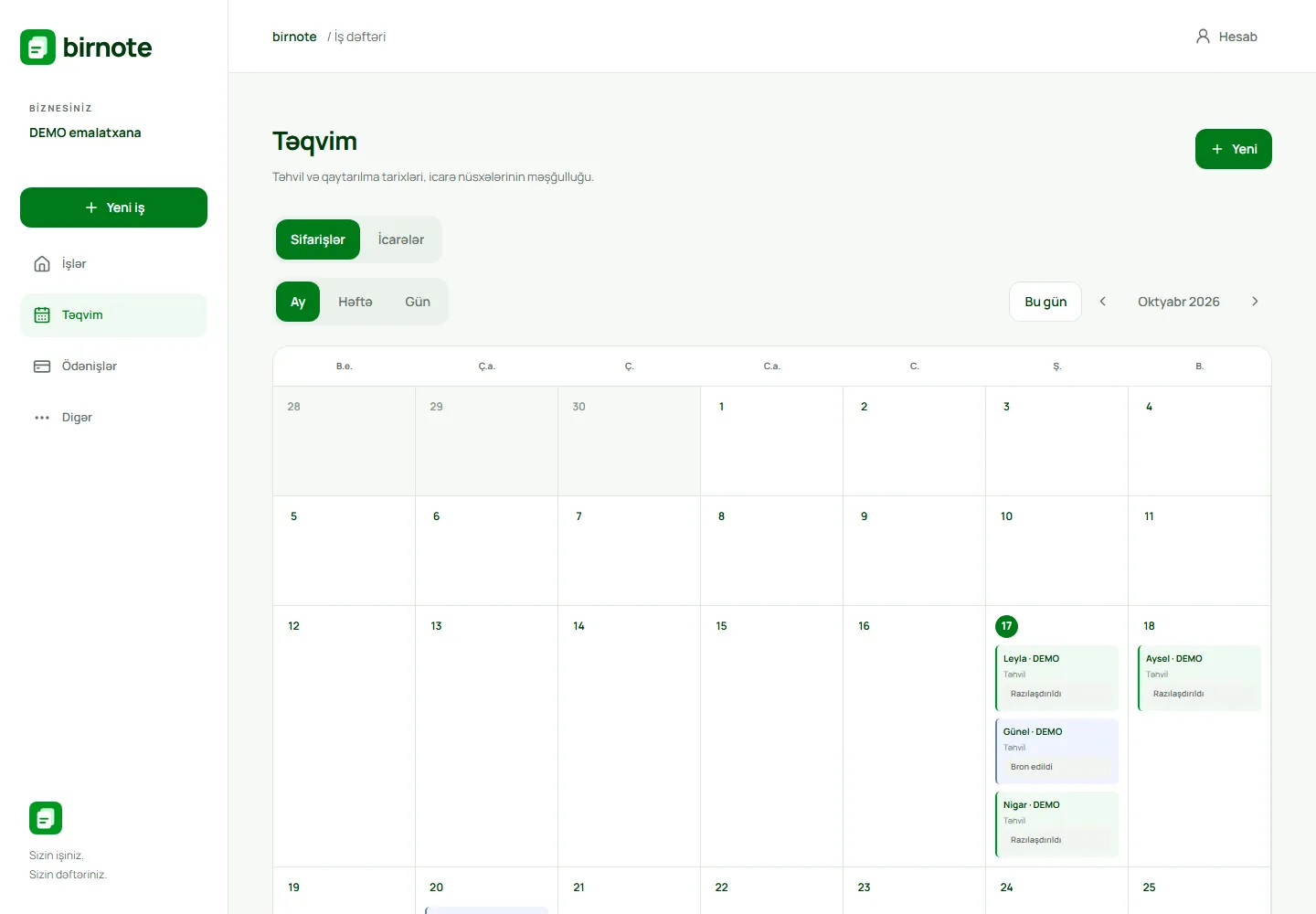Click the B.e. weekday column header
This screenshot has height=914, width=1316.
[344, 367]
